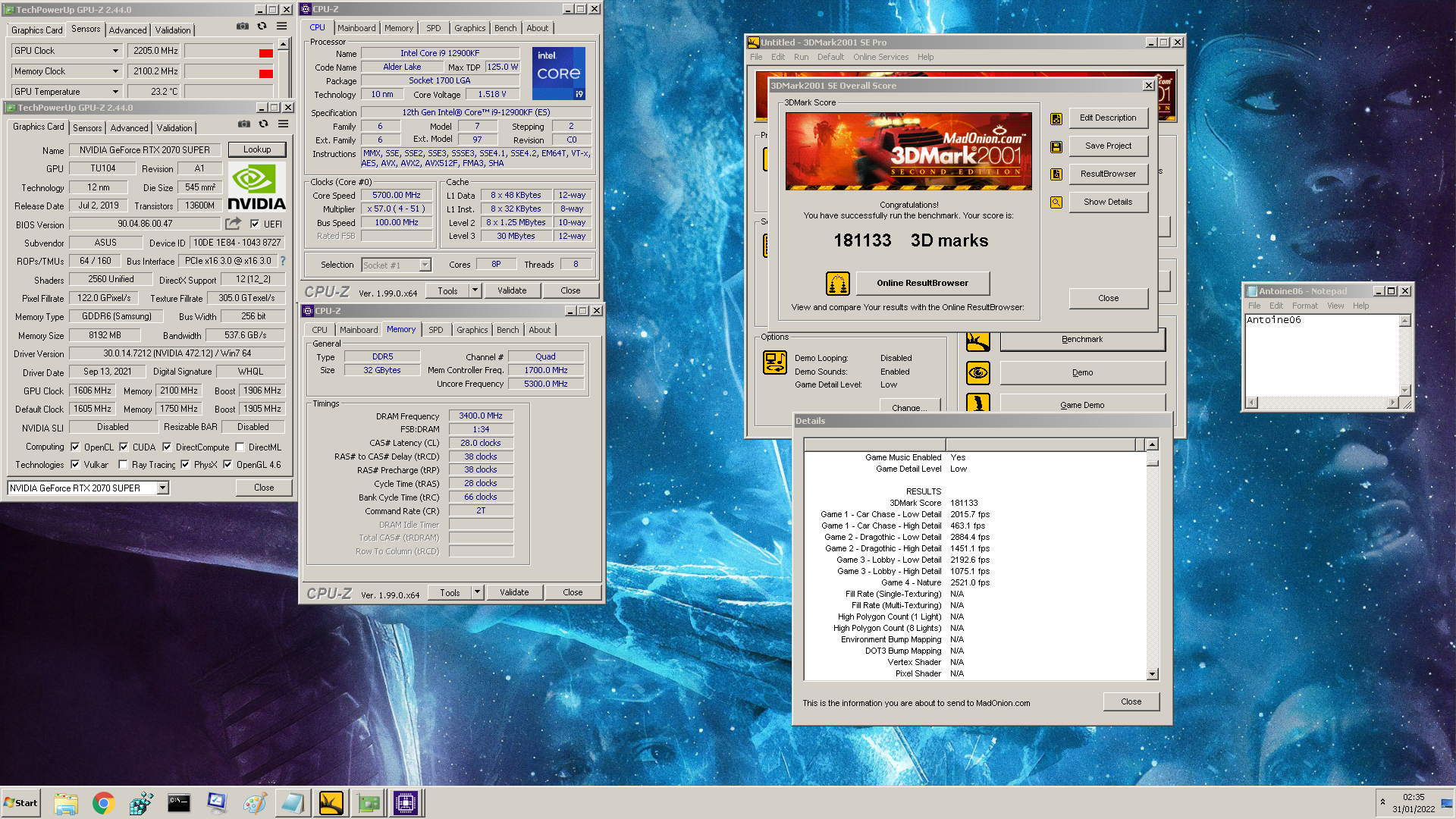Toggle the OpenCL checkbox
This screenshot has height=819, width=1456.
click(x=75, y=447)
